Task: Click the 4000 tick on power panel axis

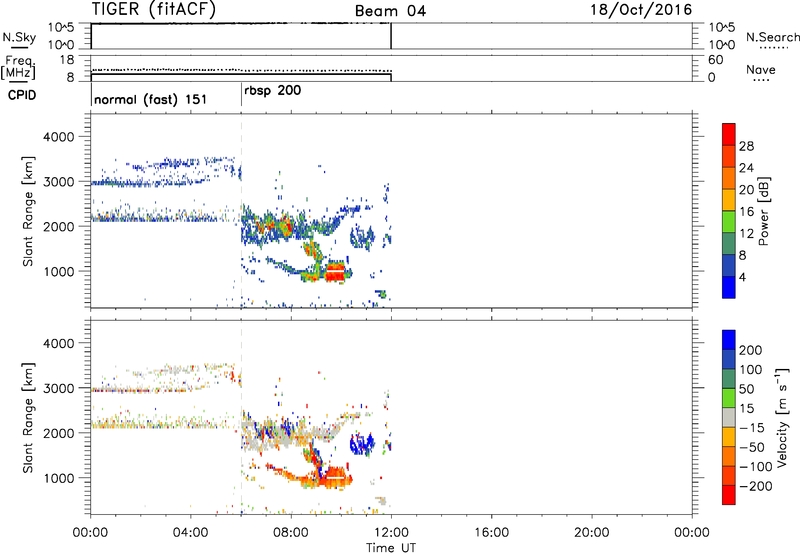Action: point(58,137)
